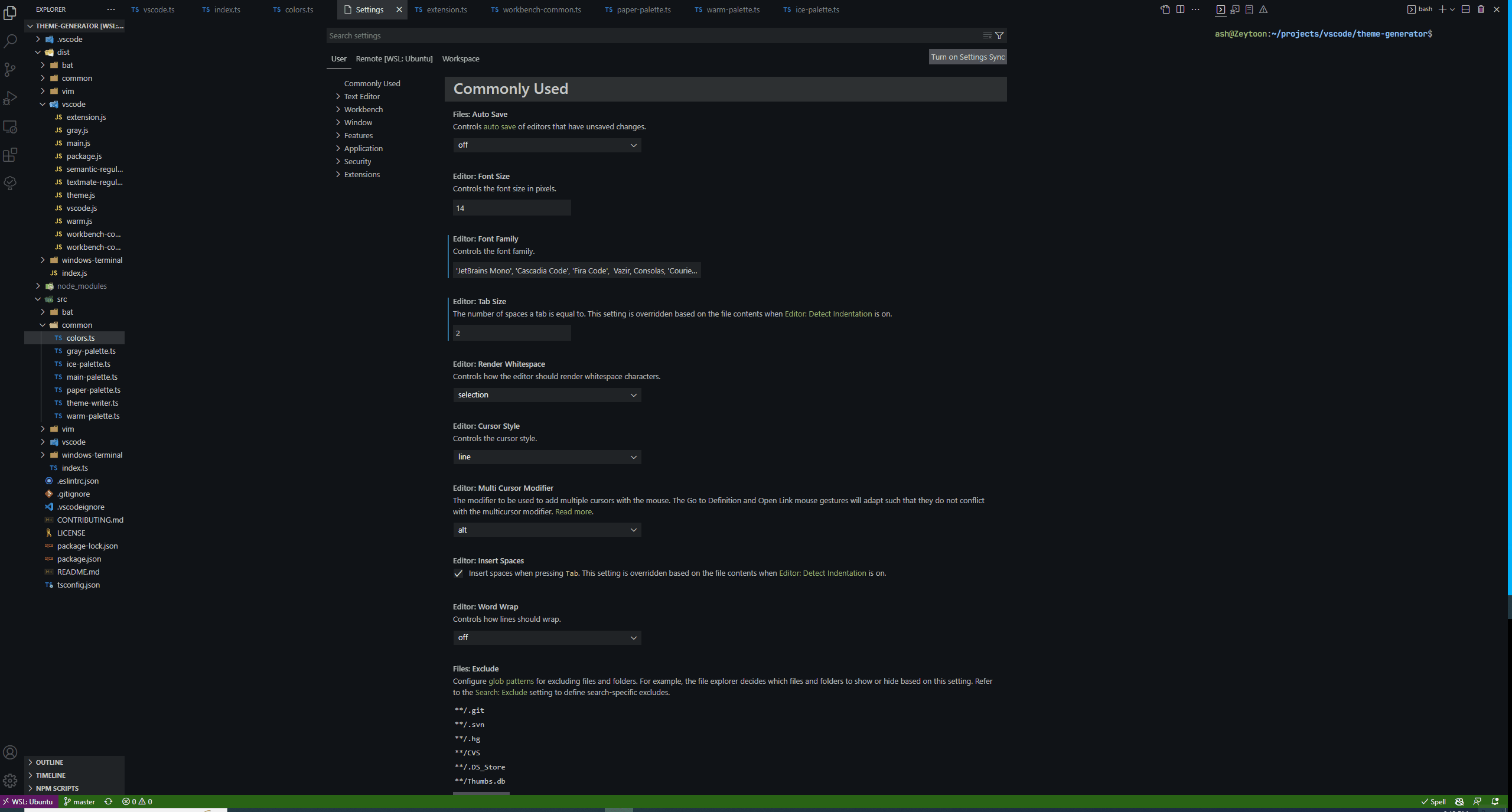Open the Files Auto Save dropdown
Screen dimensions: 1512x812
[547, 145]
